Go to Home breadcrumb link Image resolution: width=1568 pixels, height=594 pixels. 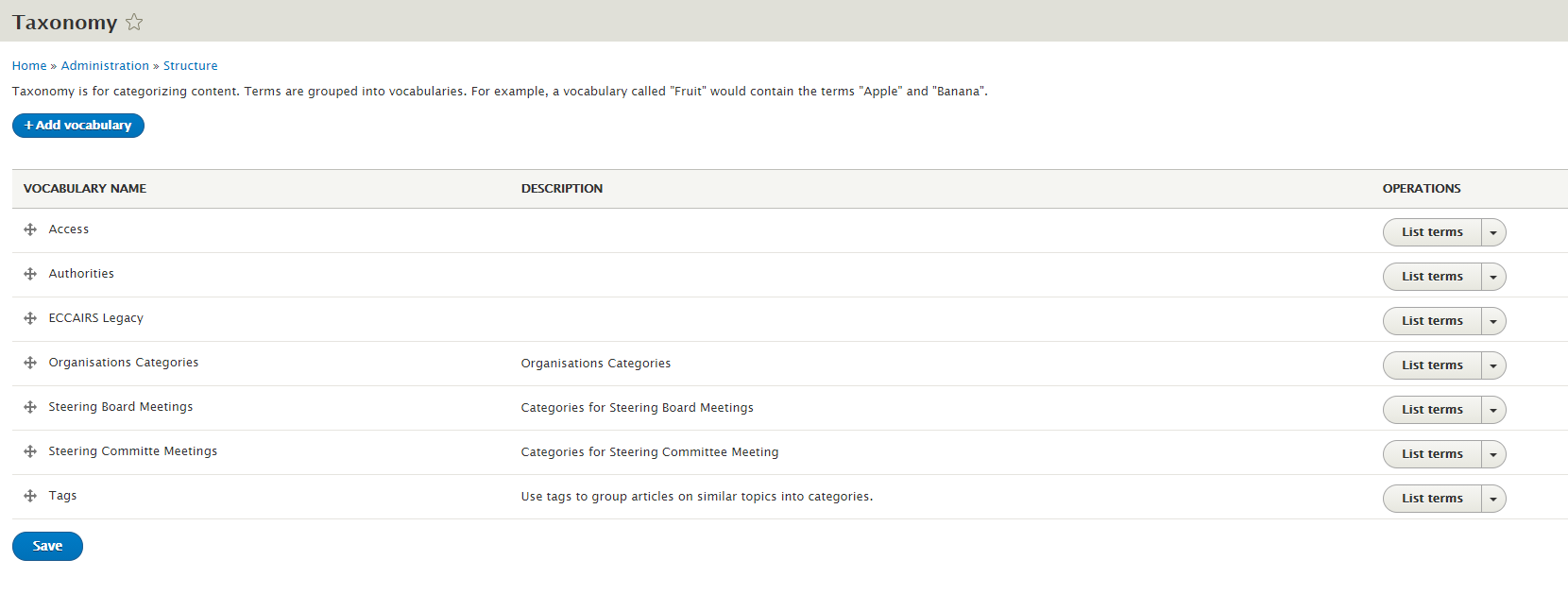(x=29, y=66)
